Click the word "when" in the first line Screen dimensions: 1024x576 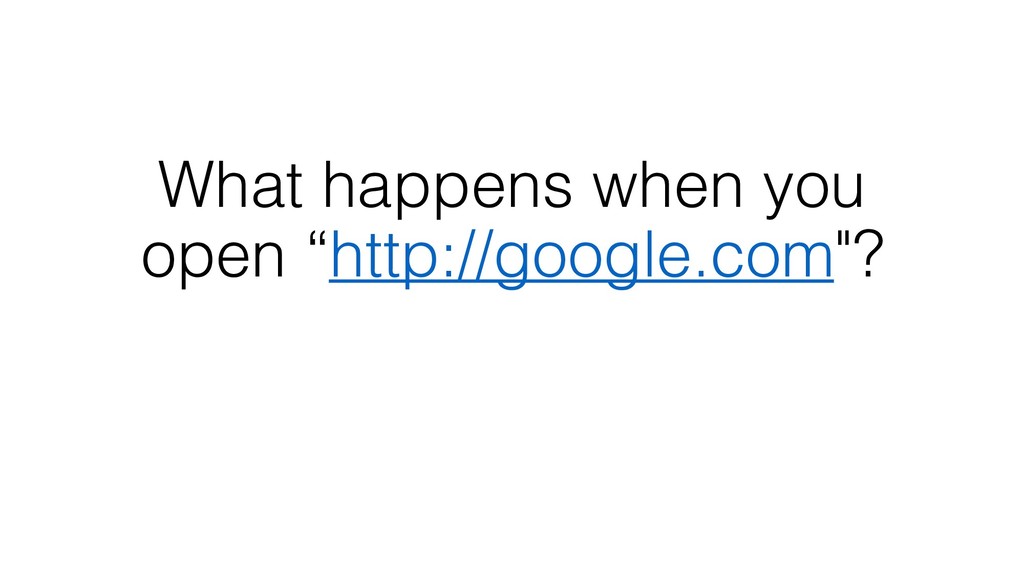[667, 185]
